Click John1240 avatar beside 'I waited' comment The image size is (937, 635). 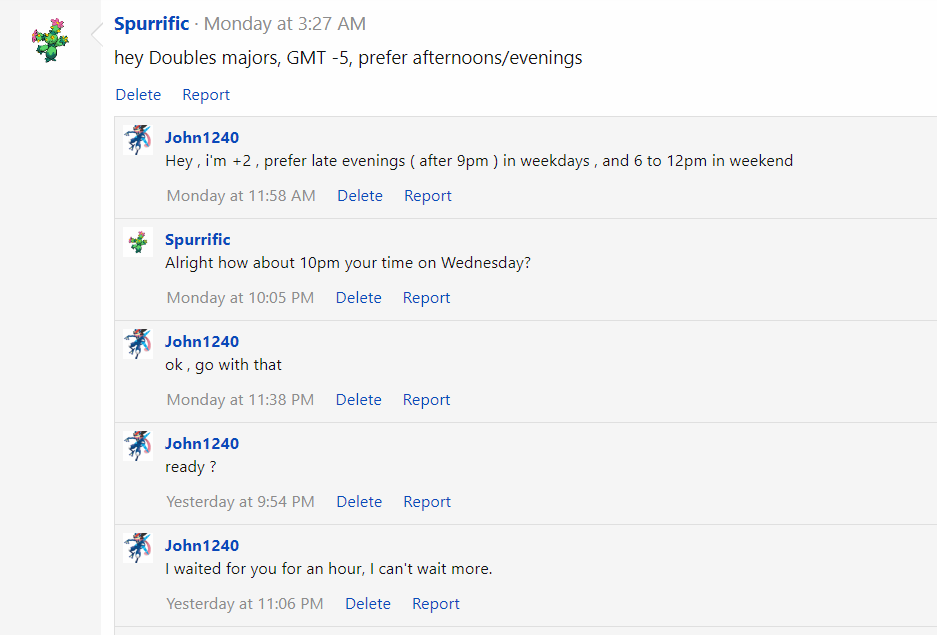pos(138,548)
